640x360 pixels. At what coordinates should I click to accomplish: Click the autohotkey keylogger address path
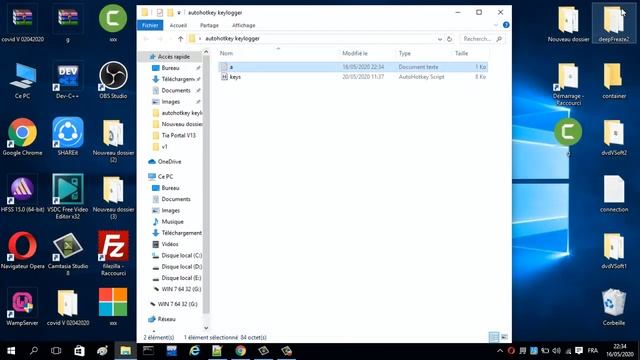click(x=232, y=39)
